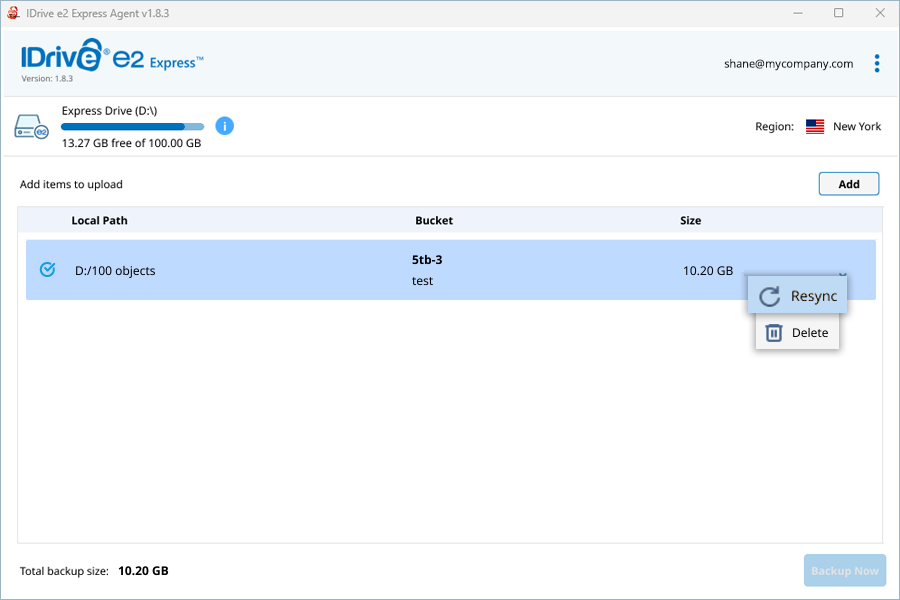The width and height of the screenshot is (900, 600).
Task: Click the Express Drive storage usage bar
Action: click(133, 126)
